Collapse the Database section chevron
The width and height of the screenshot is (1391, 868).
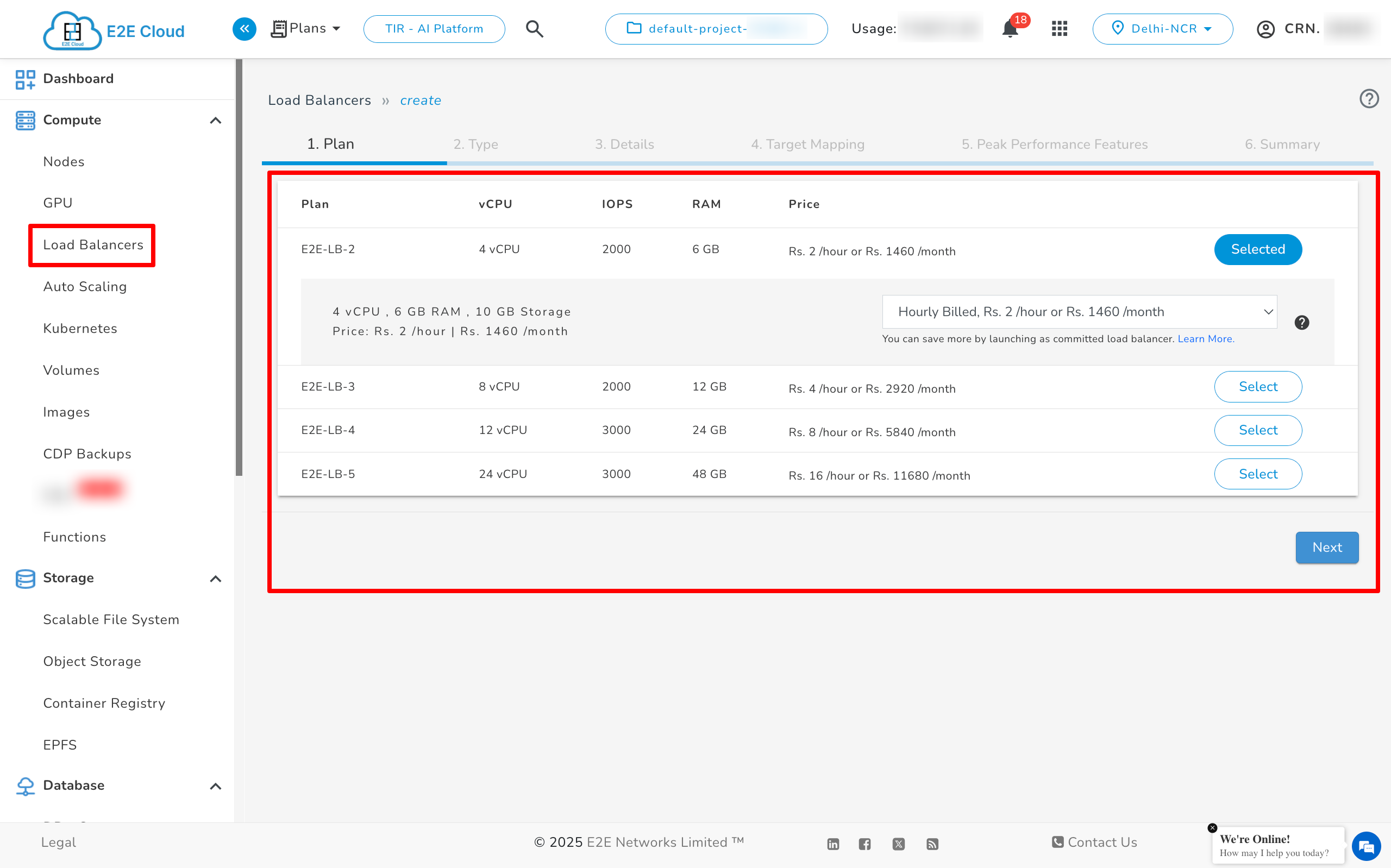click(215, 787)
